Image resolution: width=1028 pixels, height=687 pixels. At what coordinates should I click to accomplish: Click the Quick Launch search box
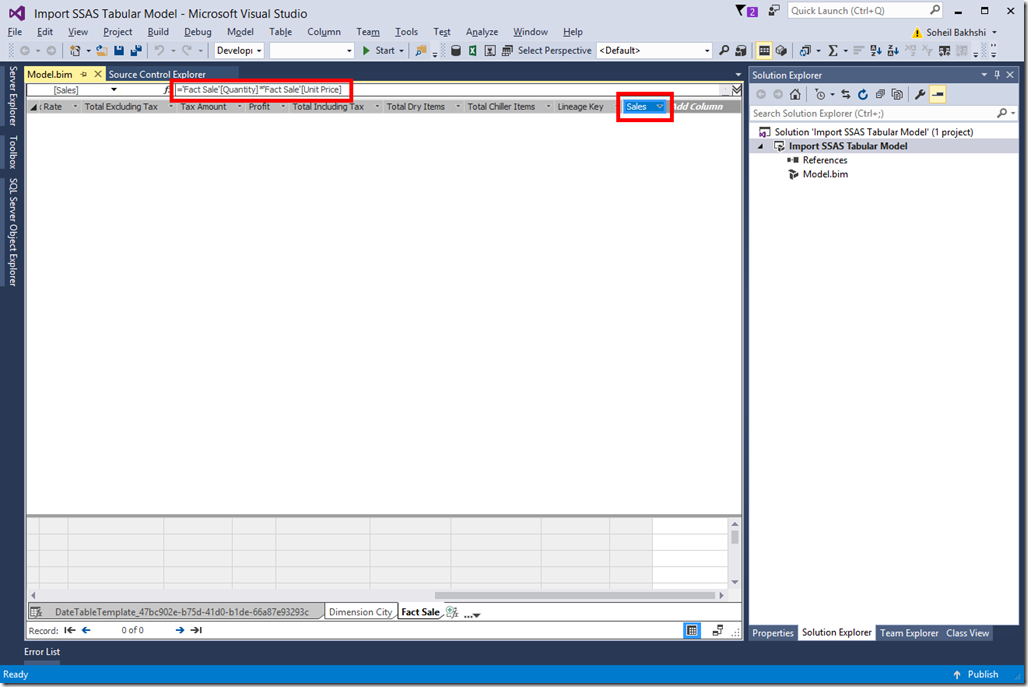click(865, 10)
